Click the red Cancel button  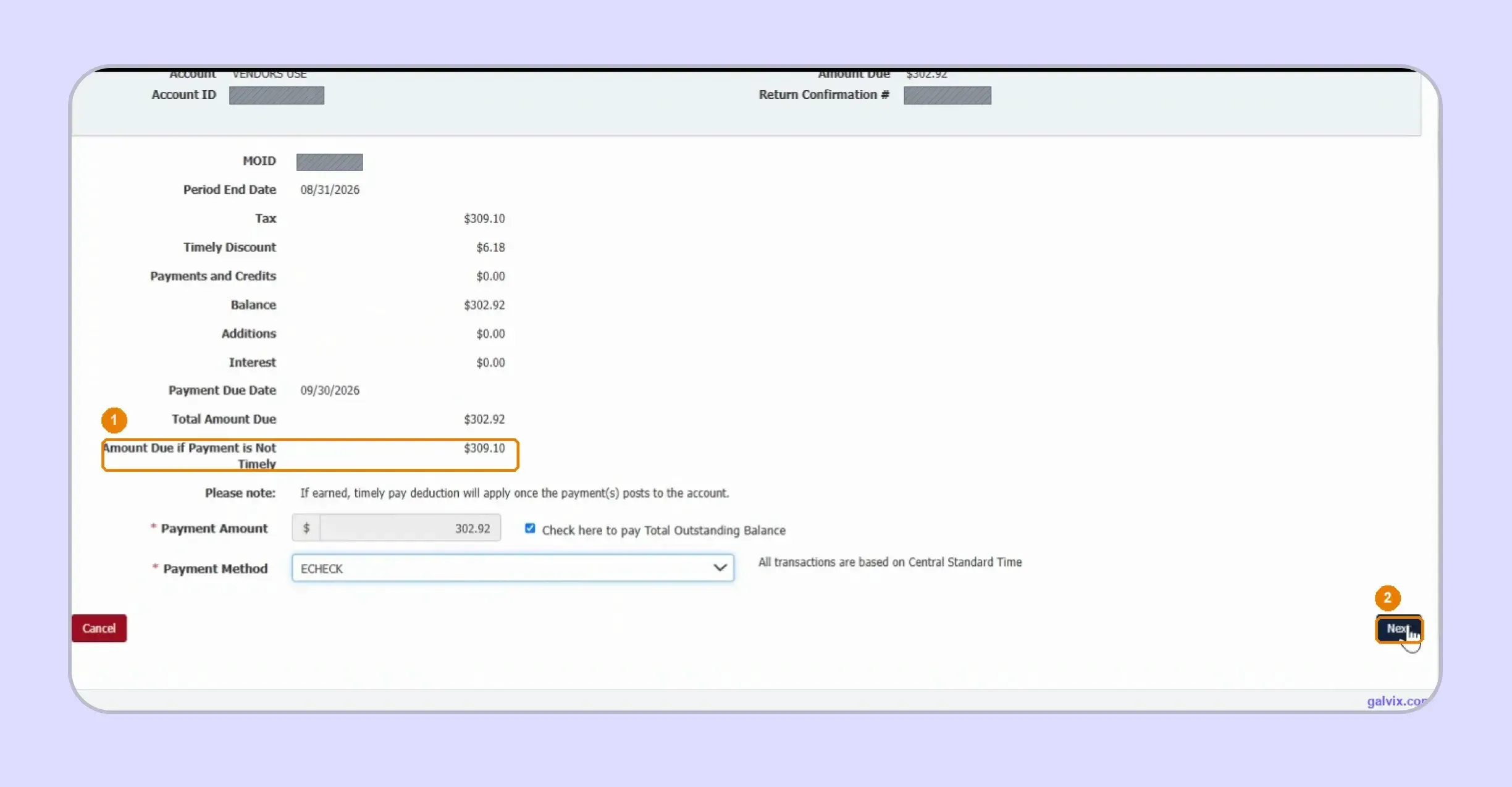99,628
